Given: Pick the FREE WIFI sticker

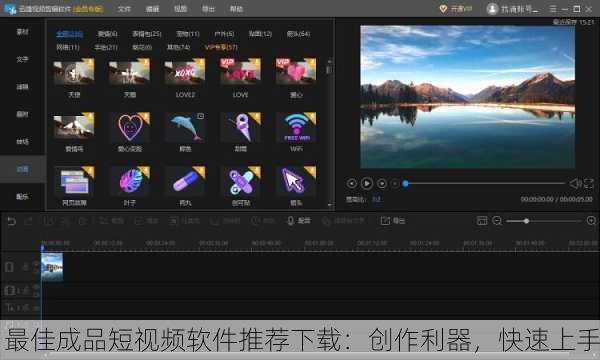Looking at the screenshot, I should pos(296,127).
